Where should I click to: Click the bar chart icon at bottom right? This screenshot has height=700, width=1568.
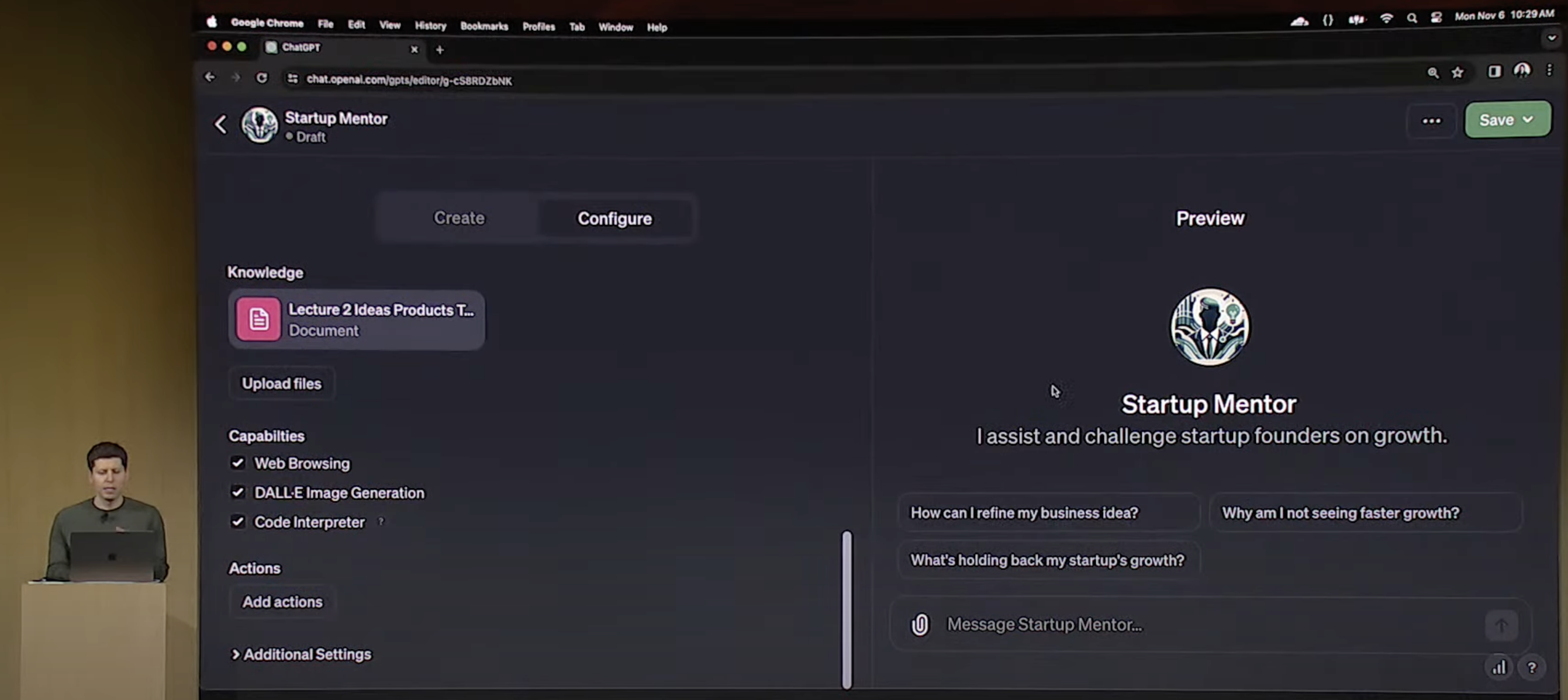pos(1498,668)
